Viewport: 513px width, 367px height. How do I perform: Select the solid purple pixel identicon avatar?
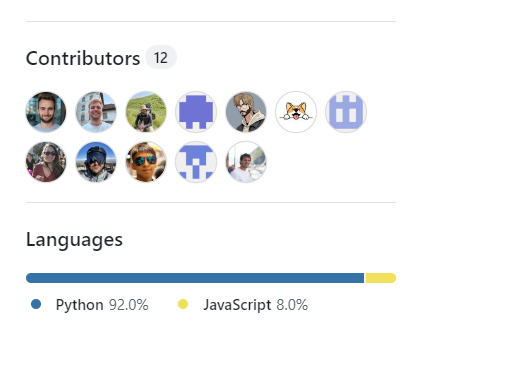click(196, 112)
